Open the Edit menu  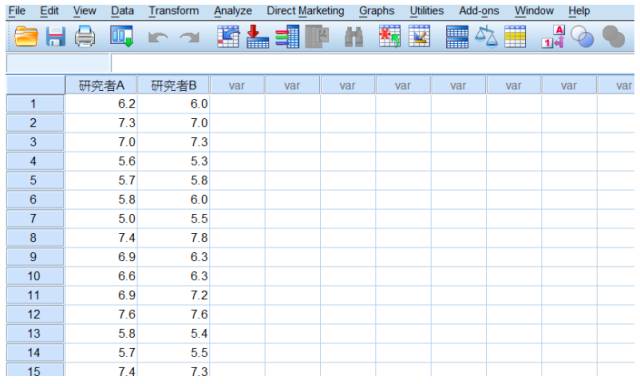coord(49,11)
